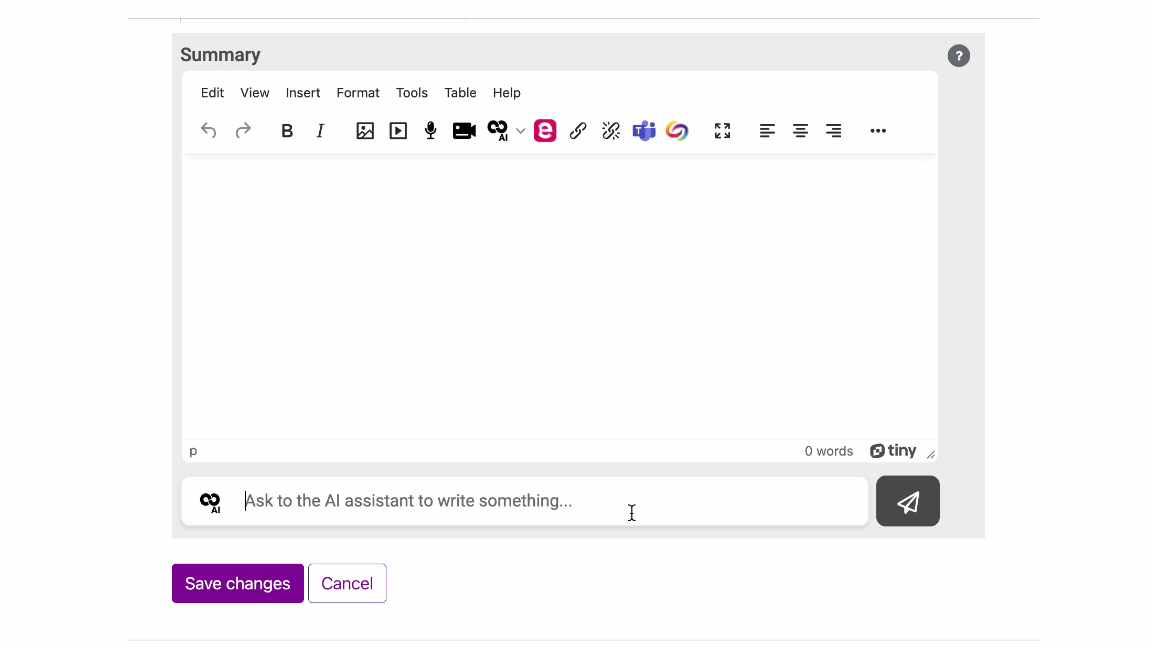This screenshot has height=648, width=1152.
Task: Record audio with the microphone icon
Action: (431, 131)
